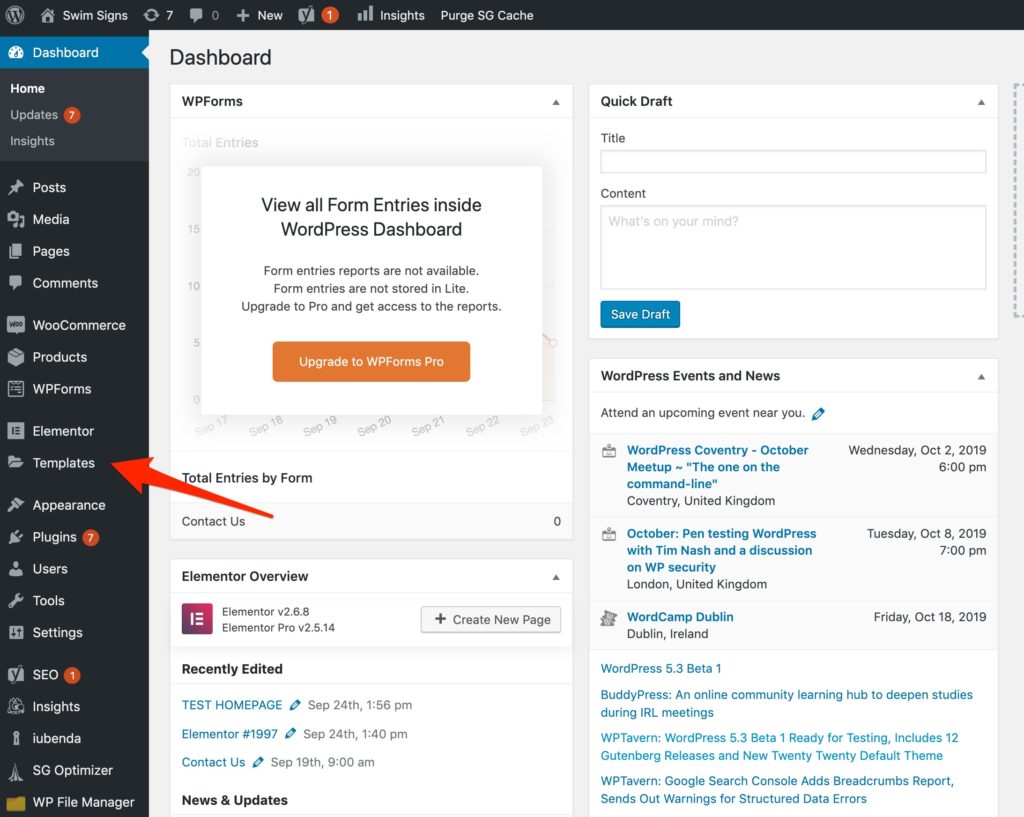Click Create New Page button

point(491,619)
